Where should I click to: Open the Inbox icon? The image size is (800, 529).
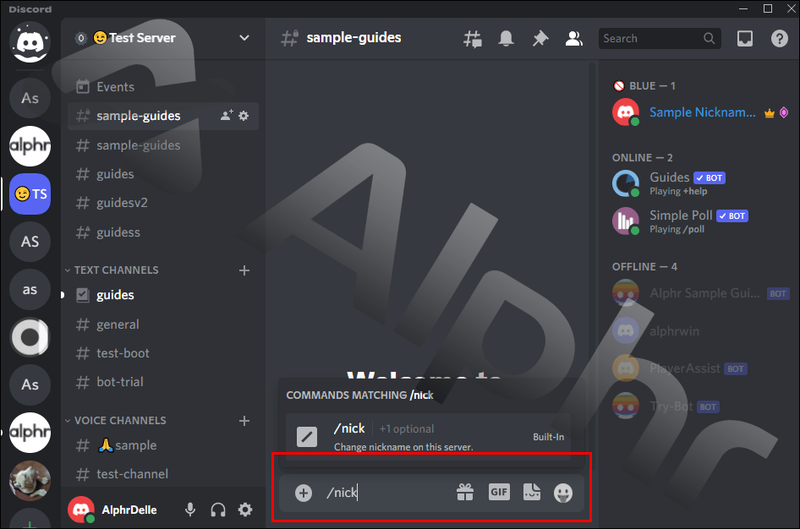click(744, 38)
